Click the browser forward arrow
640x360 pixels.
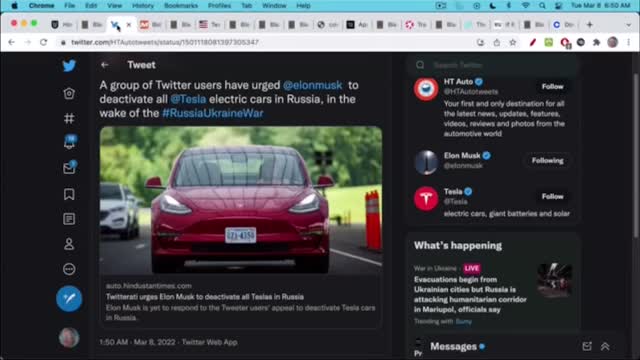pyautogui.click(x=27, y=42)
